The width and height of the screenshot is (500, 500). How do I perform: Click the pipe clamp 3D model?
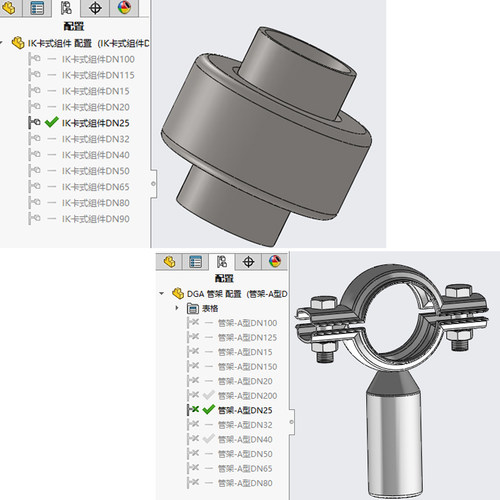click(x=392, y=380)
